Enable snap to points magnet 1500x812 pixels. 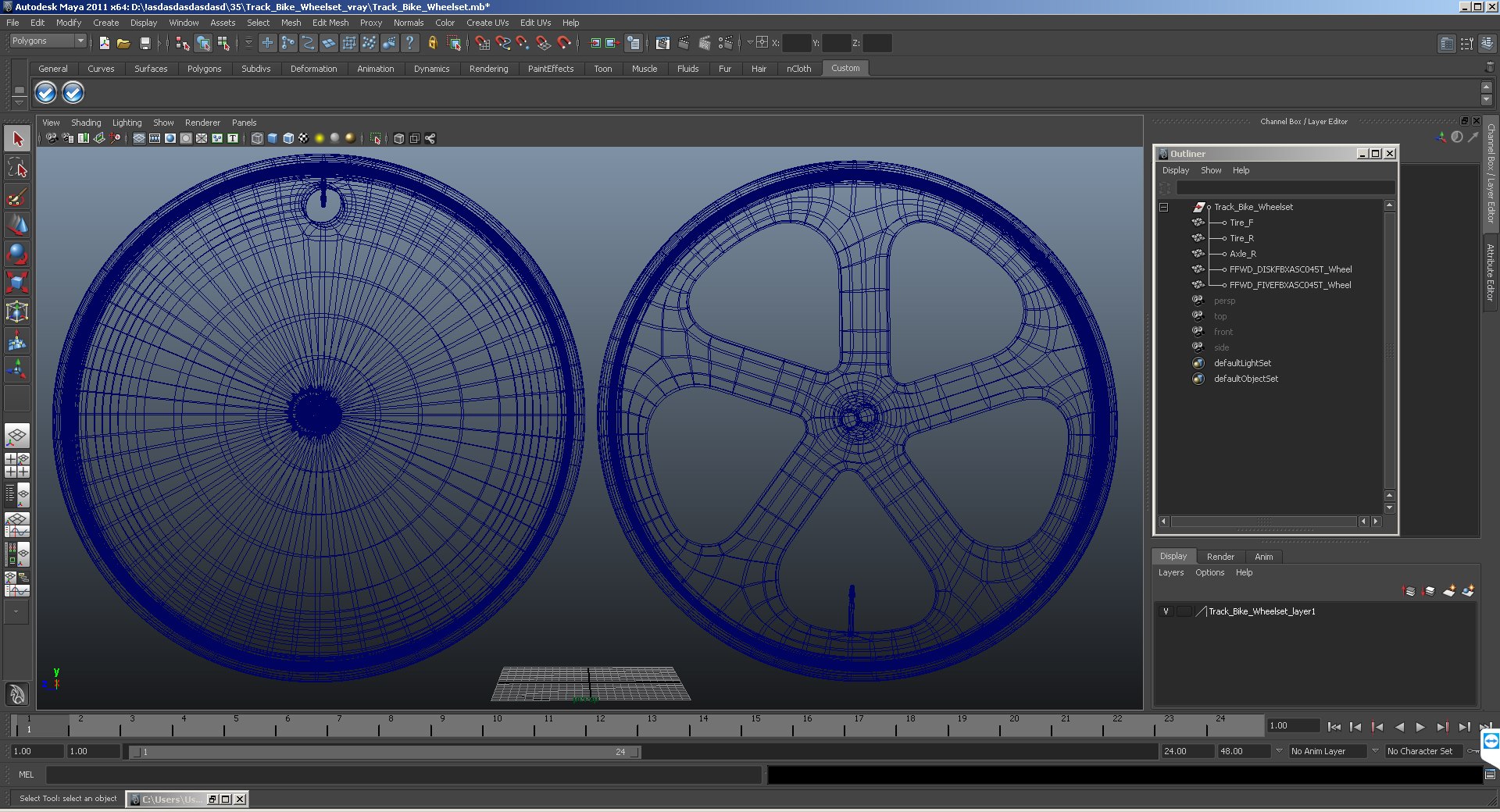523,43
